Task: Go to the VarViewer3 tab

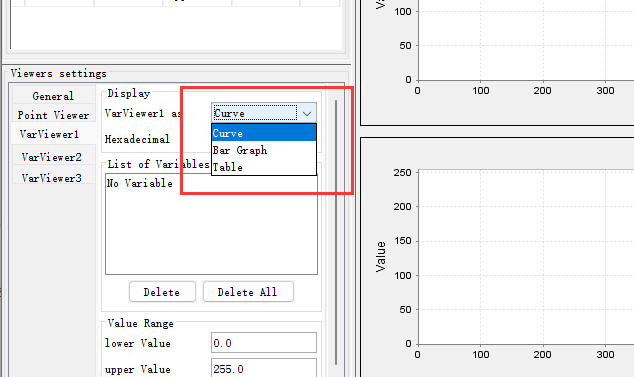Action: coord(53,178)
